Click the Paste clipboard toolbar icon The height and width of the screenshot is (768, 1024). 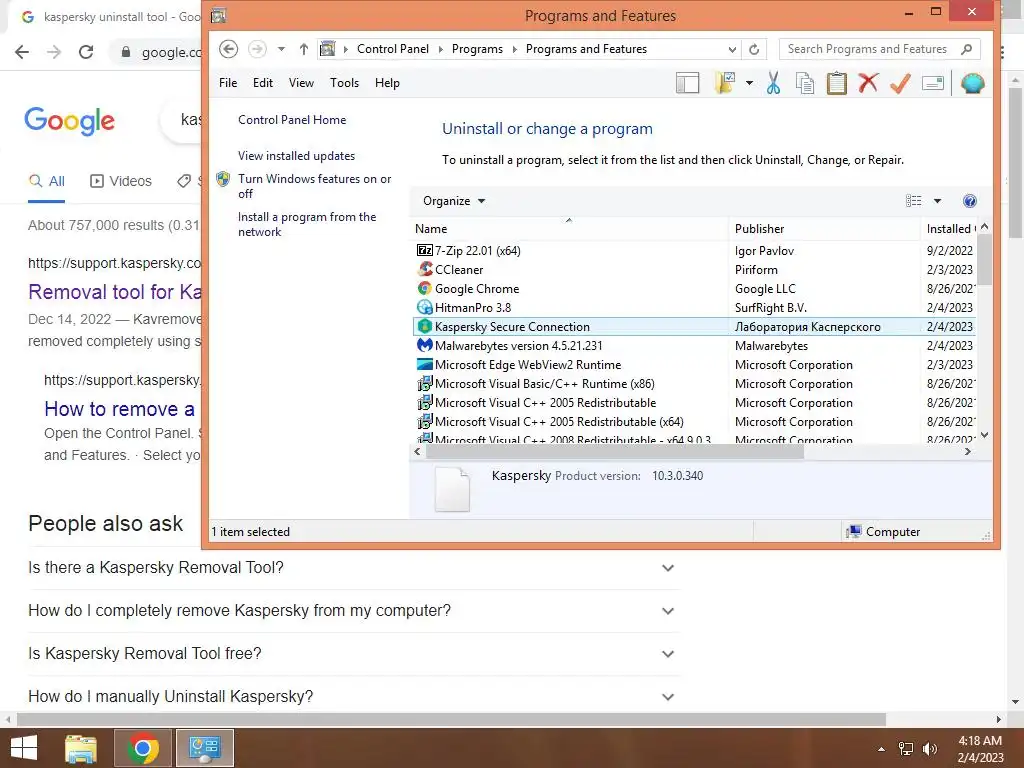837,83
